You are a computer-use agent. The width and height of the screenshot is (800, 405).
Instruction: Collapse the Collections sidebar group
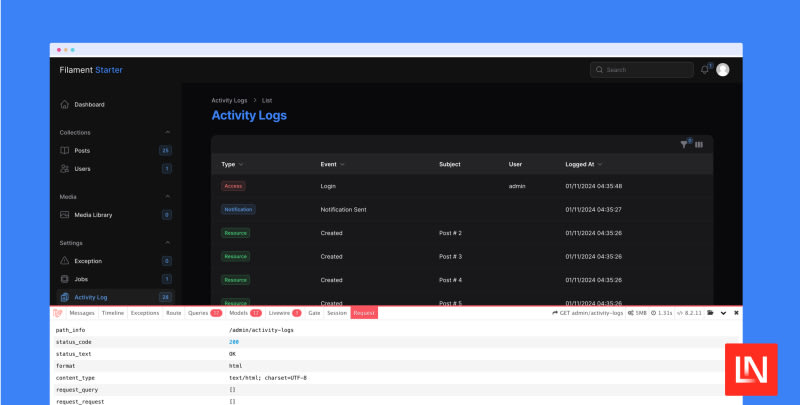coord(167,132)
